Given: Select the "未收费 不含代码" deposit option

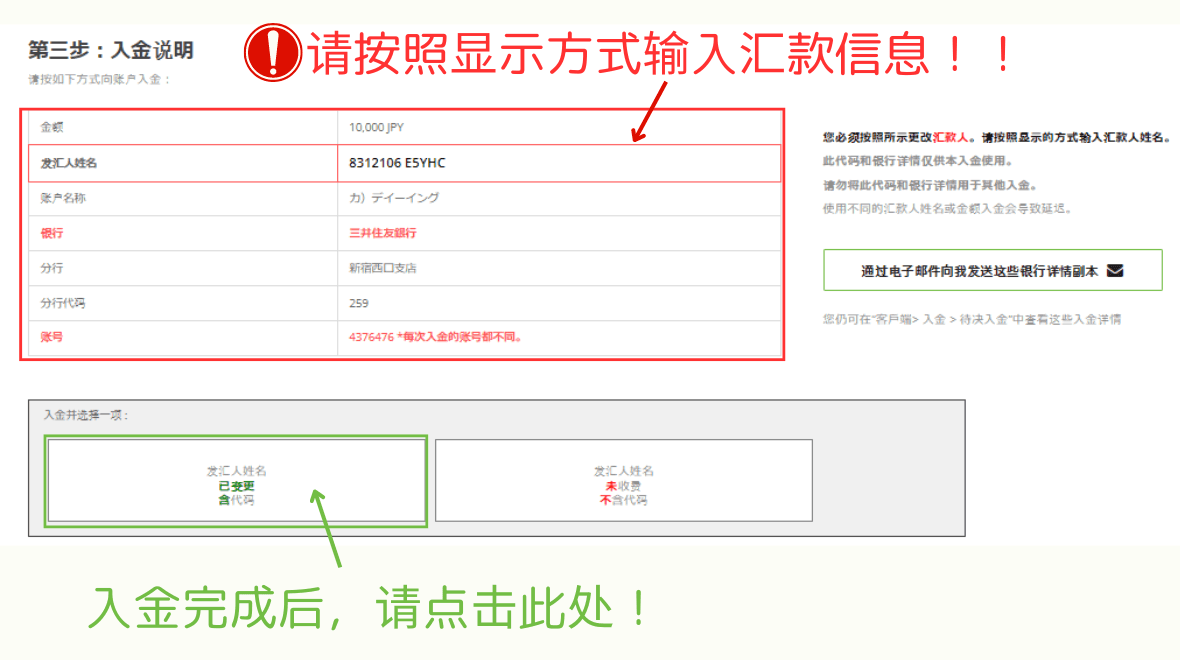Looking at the screenshot, I should tap(622, 480).
